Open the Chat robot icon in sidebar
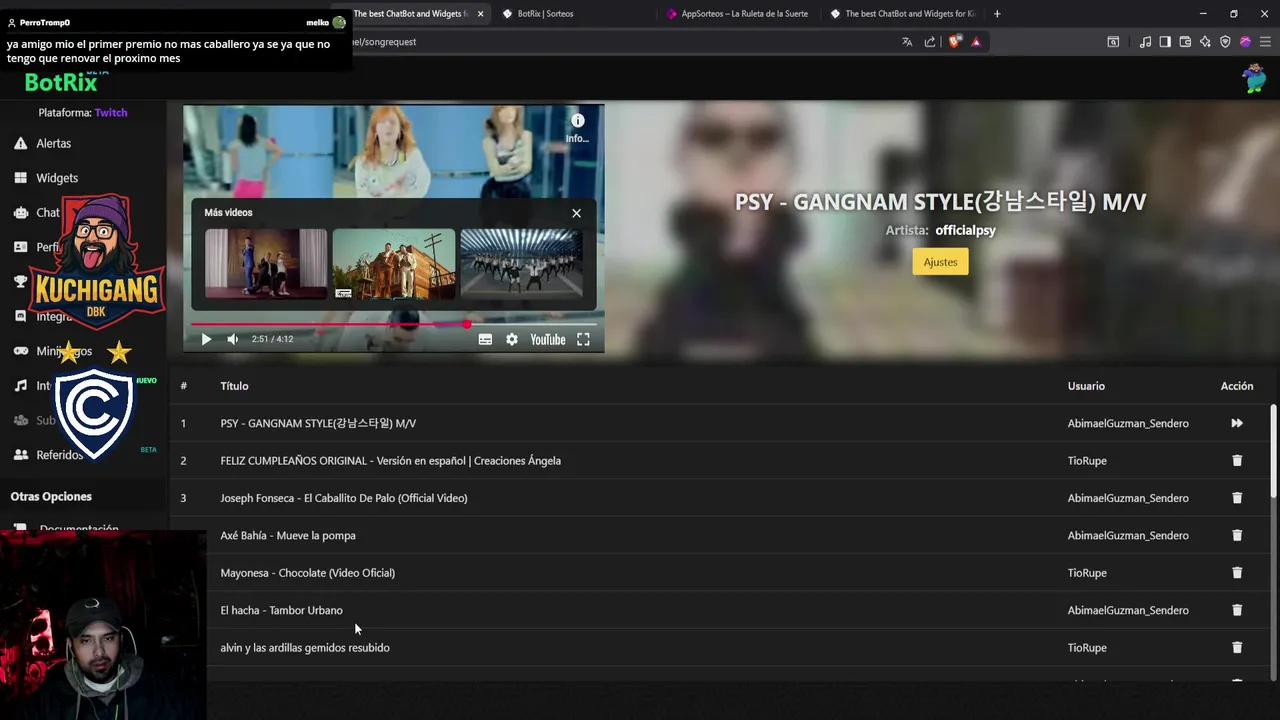This screenshot has width=1280, height=720. (20, 212)
